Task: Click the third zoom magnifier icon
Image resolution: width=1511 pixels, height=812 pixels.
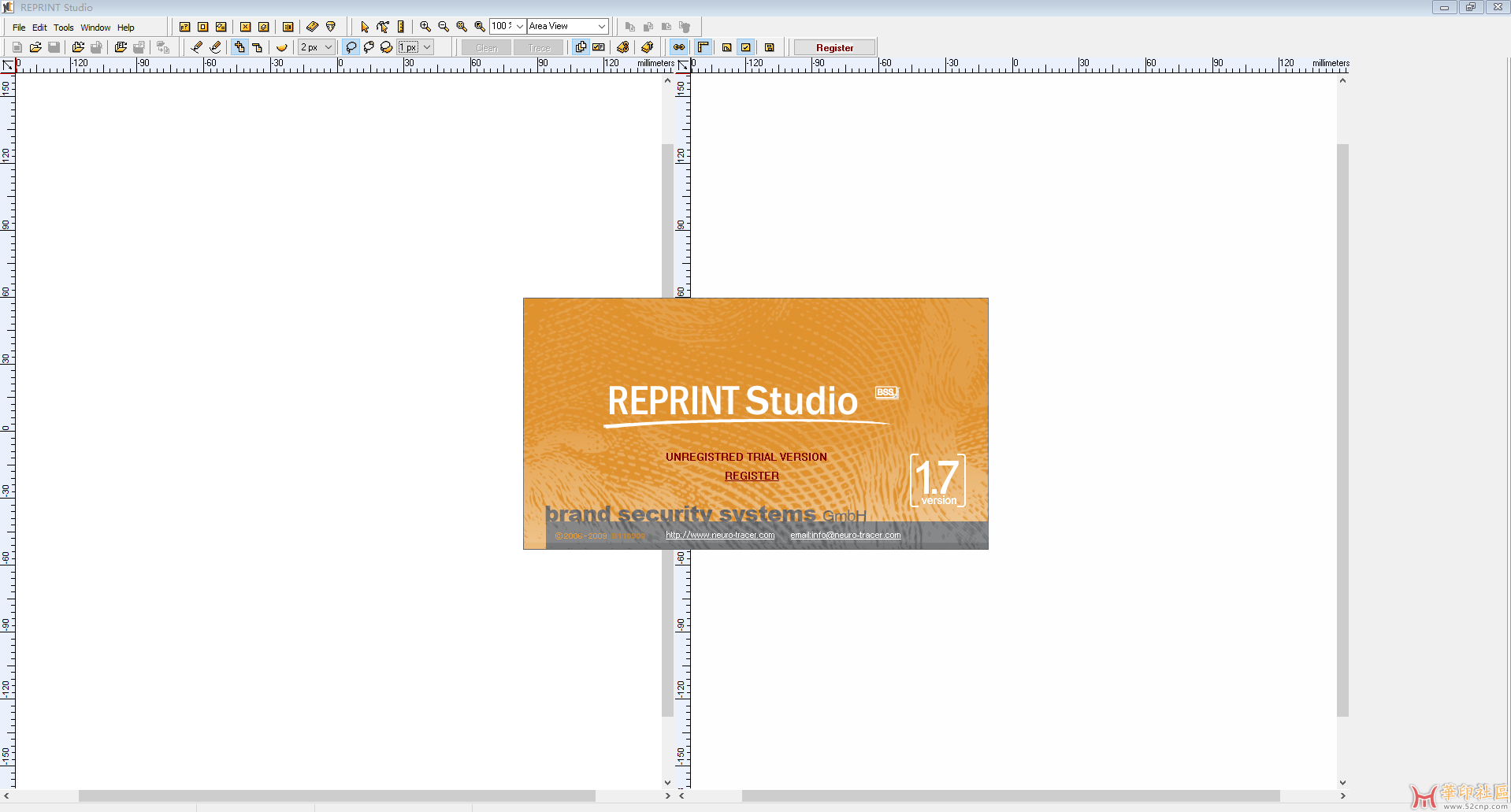Action: click(462, 27)
